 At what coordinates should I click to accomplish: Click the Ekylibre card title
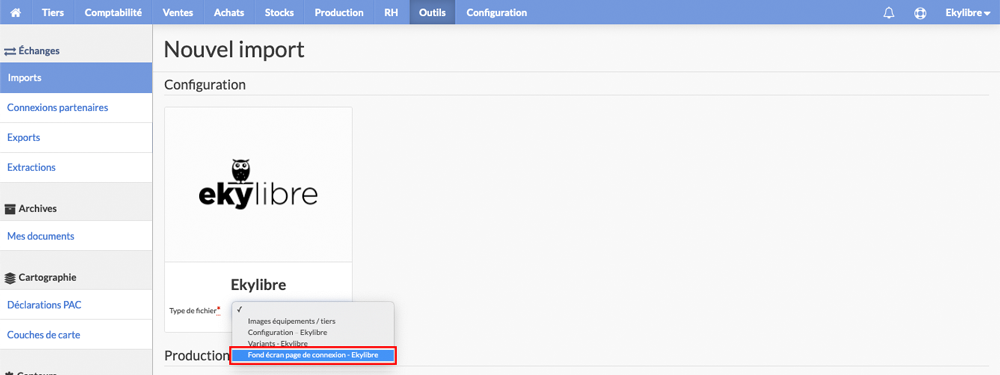tap(258, 284)
